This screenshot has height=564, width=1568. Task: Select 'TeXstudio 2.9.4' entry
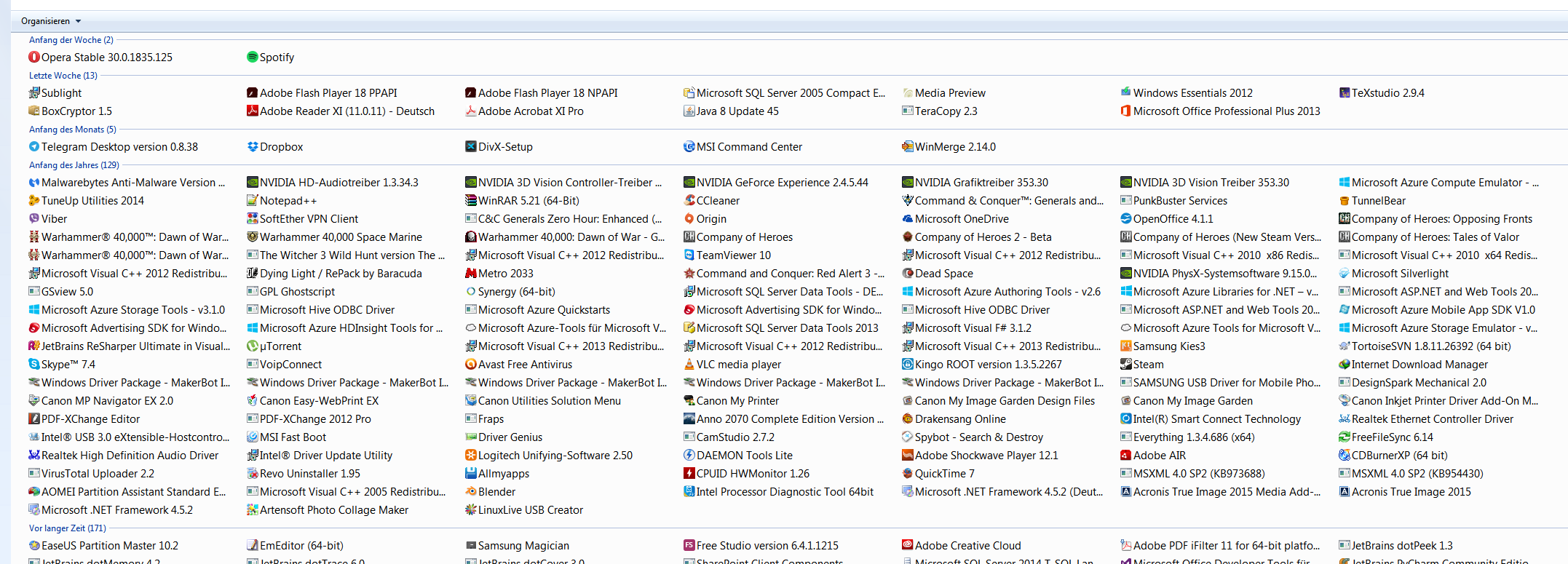pos(1382,92)
